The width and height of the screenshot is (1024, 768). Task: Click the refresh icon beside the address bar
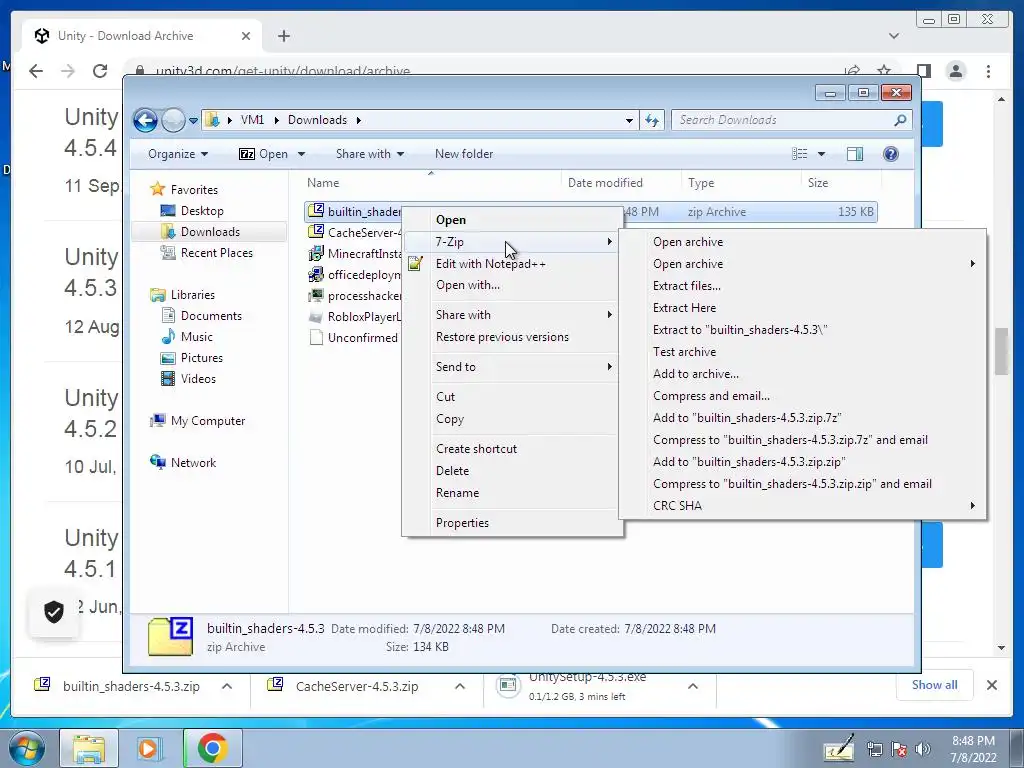(x=652, y=120)
